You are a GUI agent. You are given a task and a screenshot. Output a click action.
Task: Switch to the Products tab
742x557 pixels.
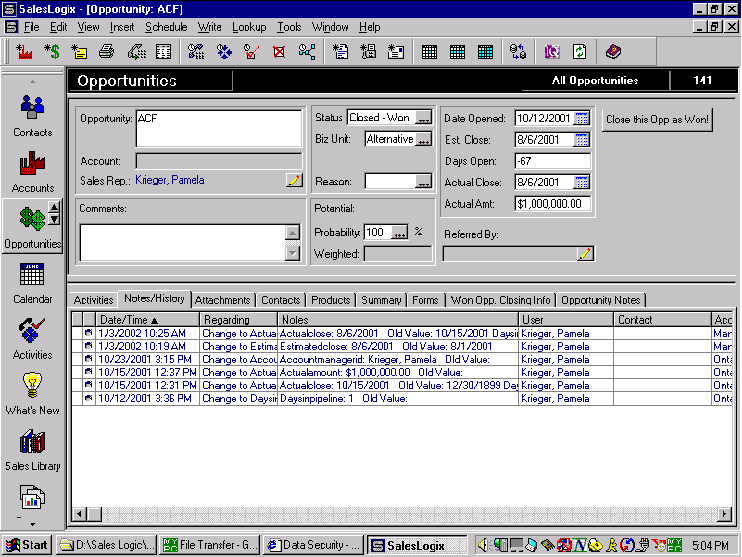click(330, 300)
